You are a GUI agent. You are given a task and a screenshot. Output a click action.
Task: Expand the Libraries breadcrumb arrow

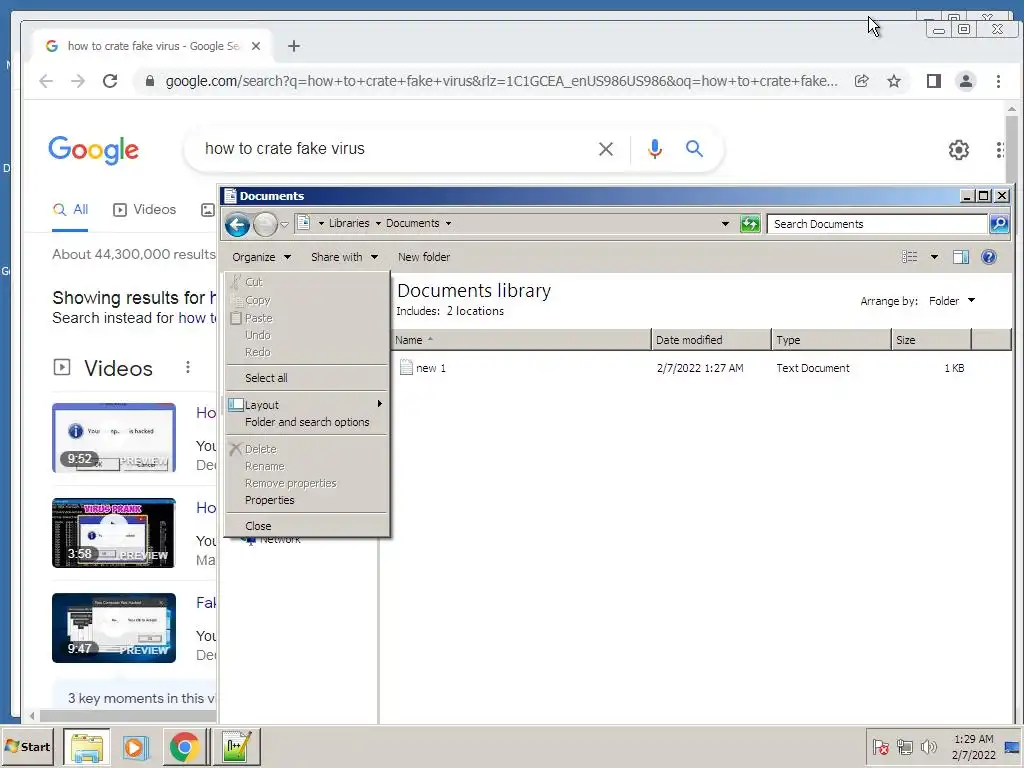point(378,223)
